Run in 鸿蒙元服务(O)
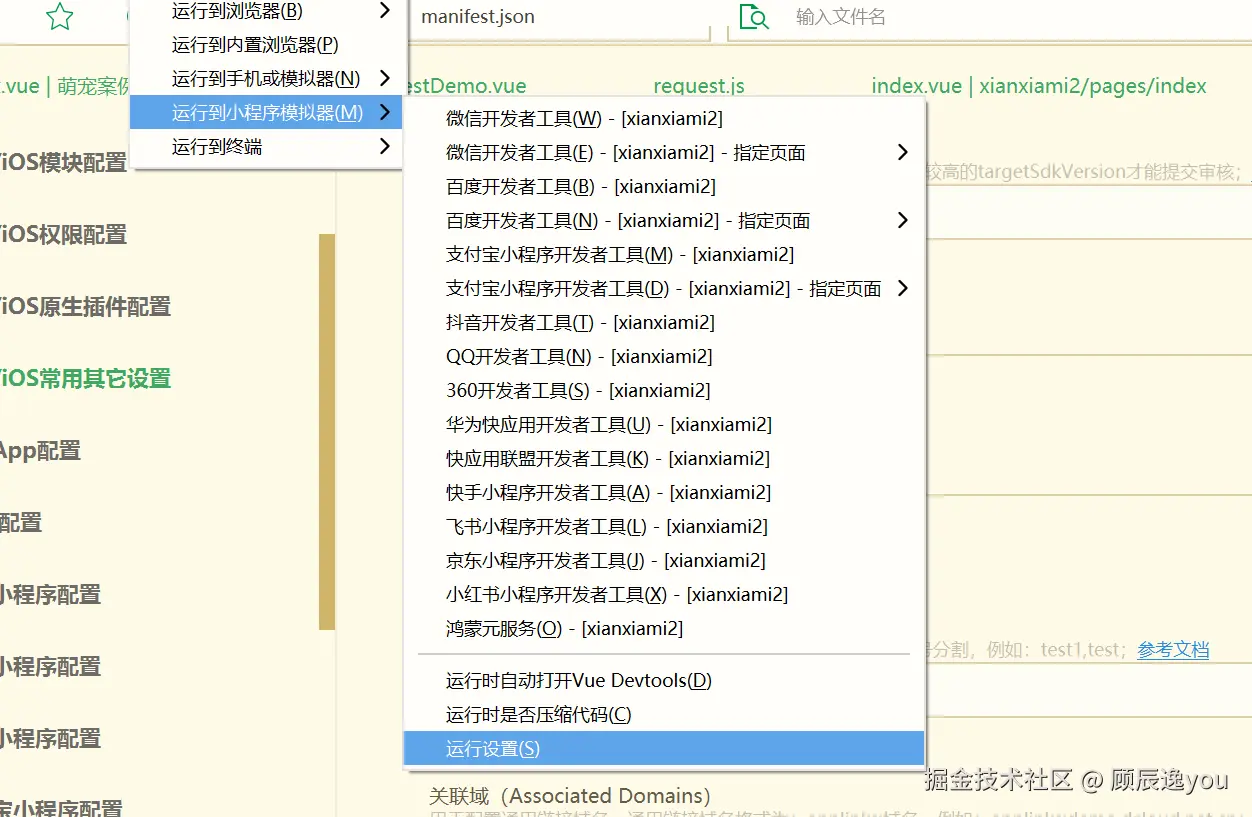1252x817 pixels. [x=664, y=629]
